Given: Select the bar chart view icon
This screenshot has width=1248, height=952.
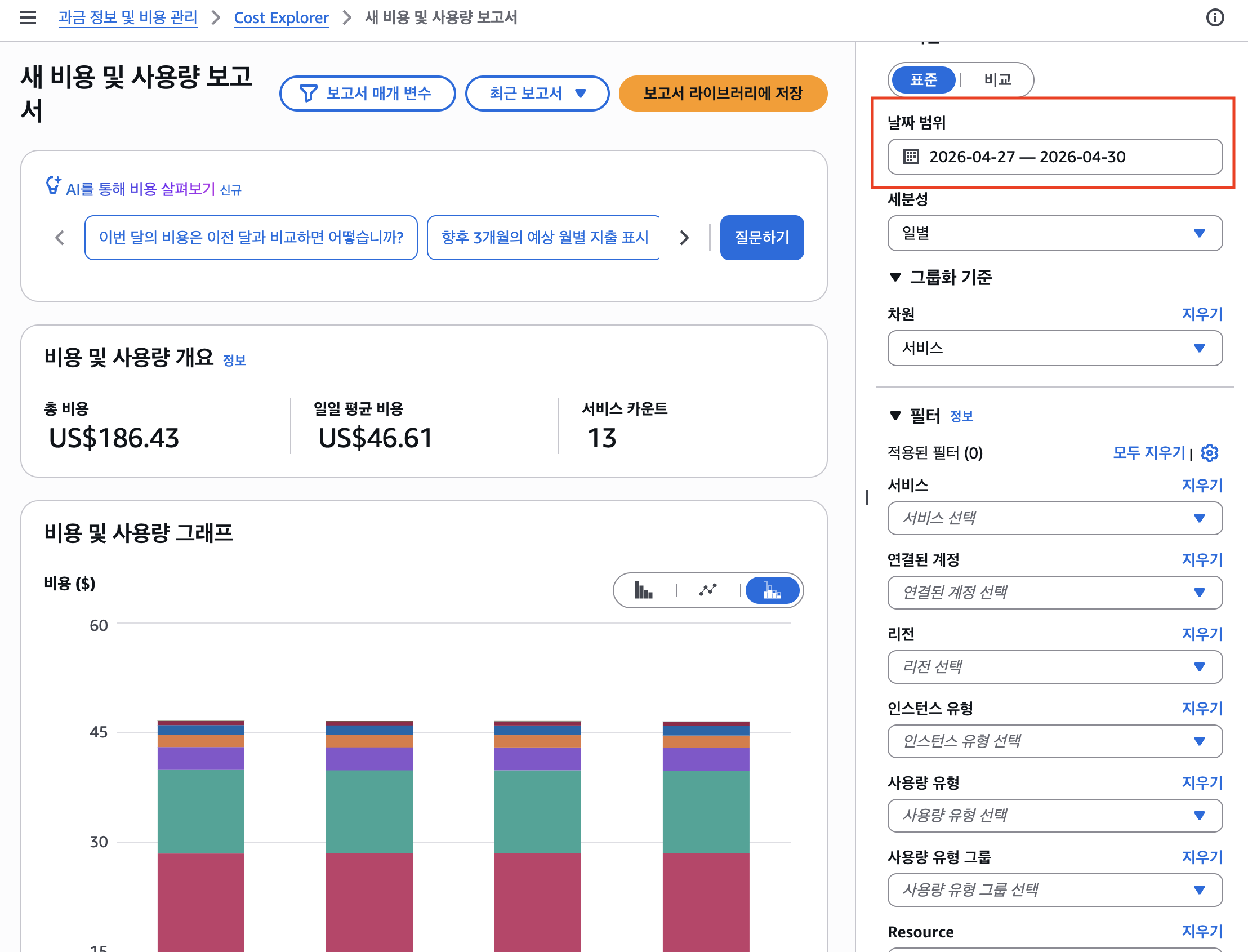Looking at the screenshot, I should click(x=644, y=590).
